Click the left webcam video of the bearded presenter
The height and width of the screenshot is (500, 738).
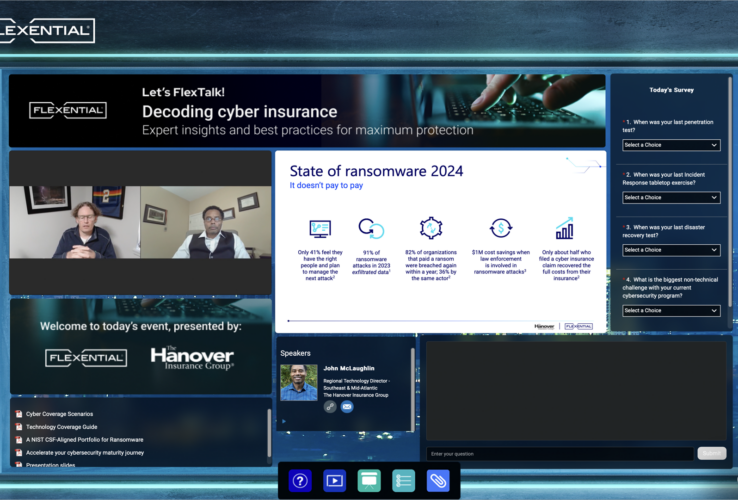click(75, 222)
